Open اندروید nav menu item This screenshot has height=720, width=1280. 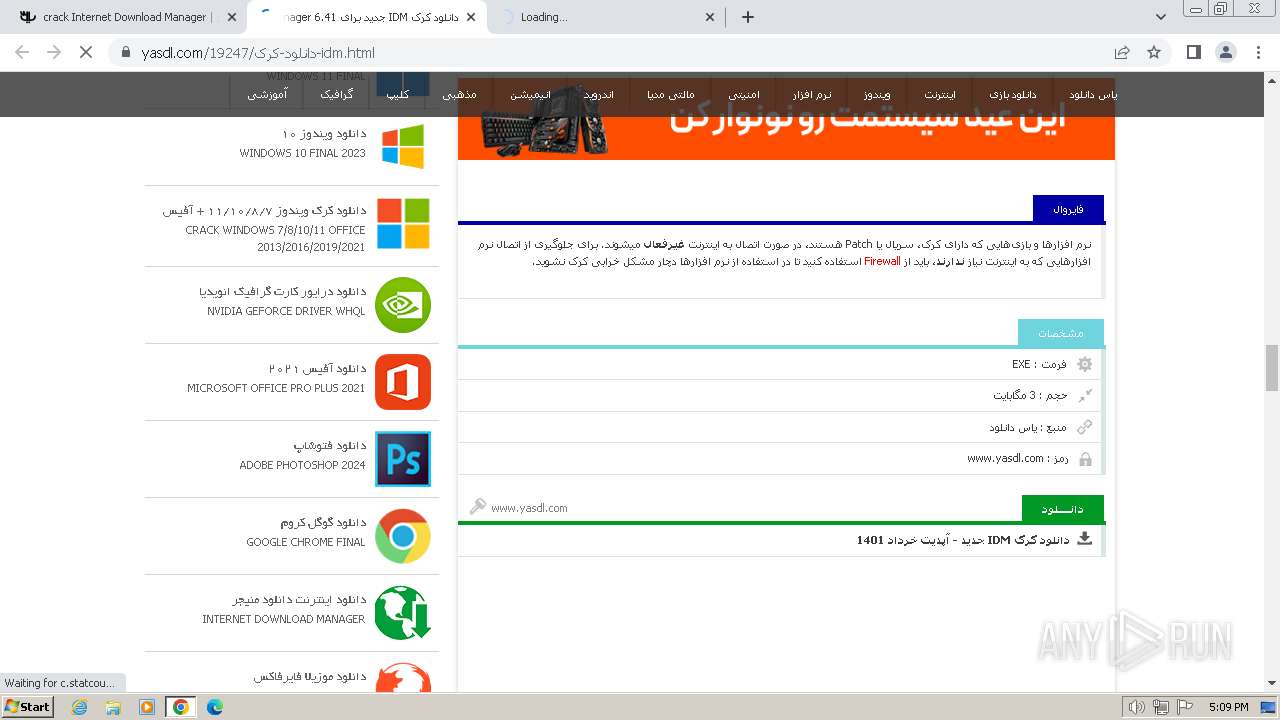[x=598, y=95]
